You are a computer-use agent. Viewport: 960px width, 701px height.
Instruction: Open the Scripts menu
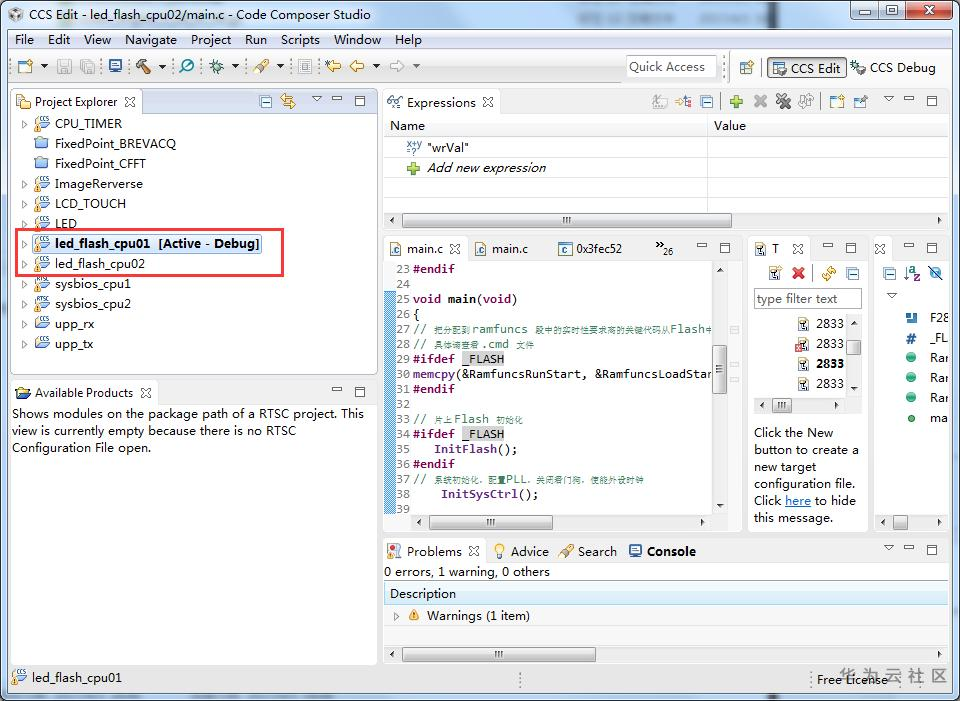click(300, 40)
